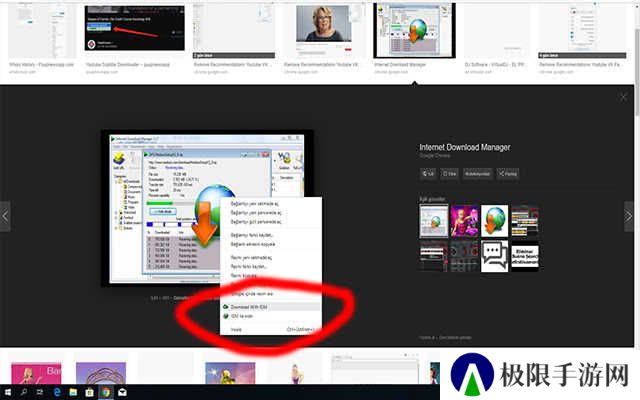640x400 pixels.
Task: Open the Windows Start menu
Action: (x=8, y=392)
